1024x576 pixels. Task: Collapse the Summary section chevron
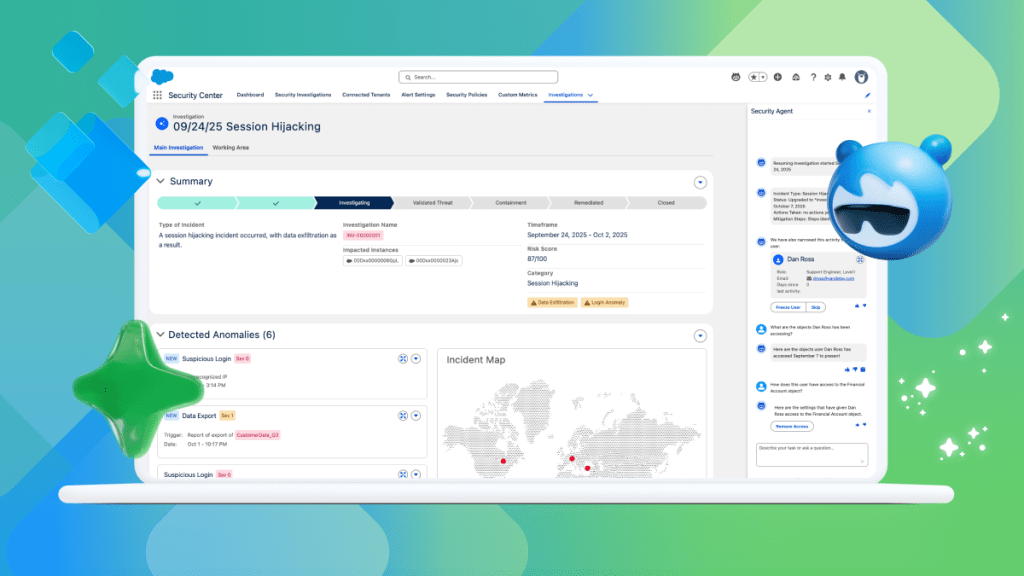tap(162, 181)
